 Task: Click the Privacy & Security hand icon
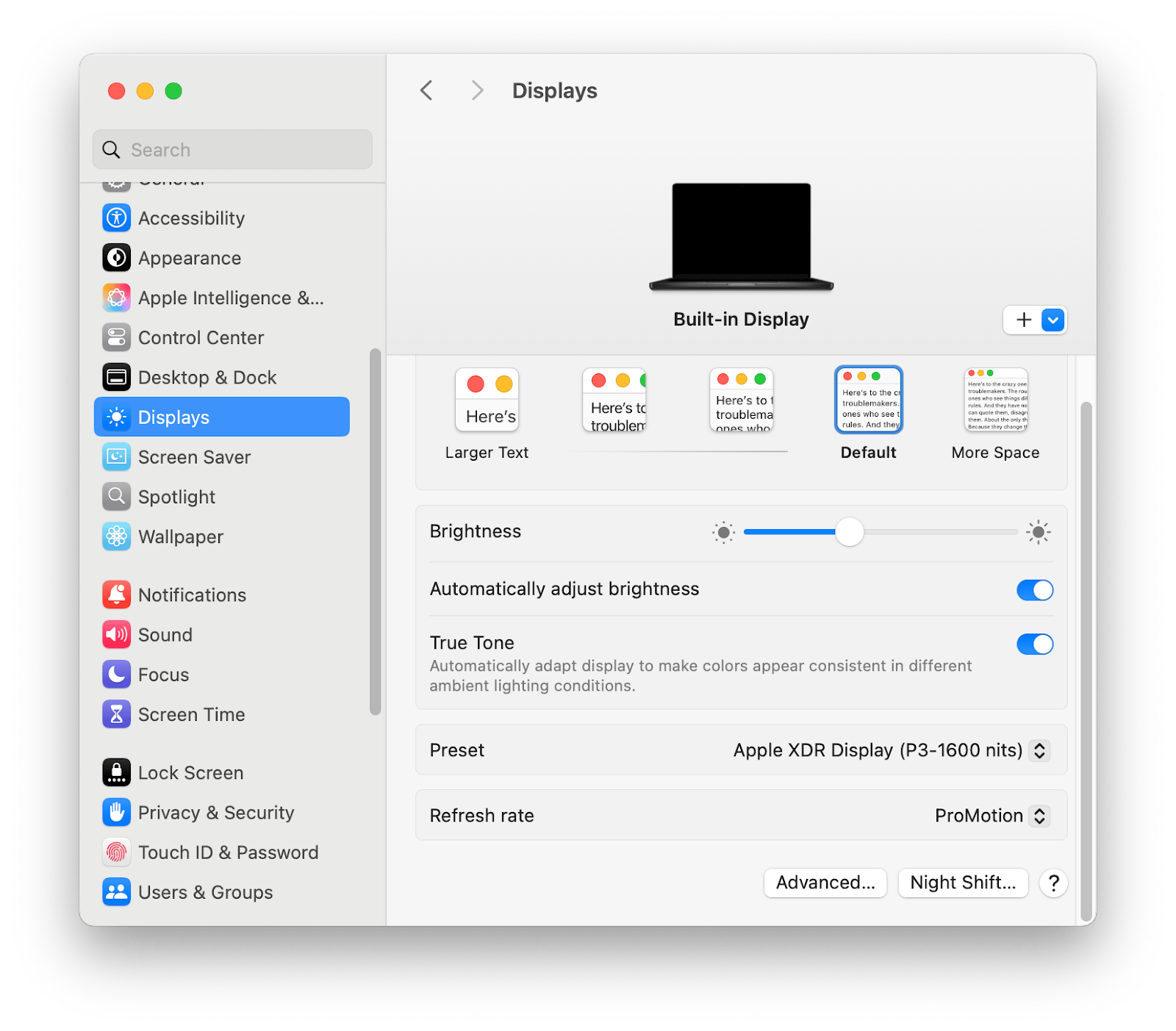(x=117, y=813)
